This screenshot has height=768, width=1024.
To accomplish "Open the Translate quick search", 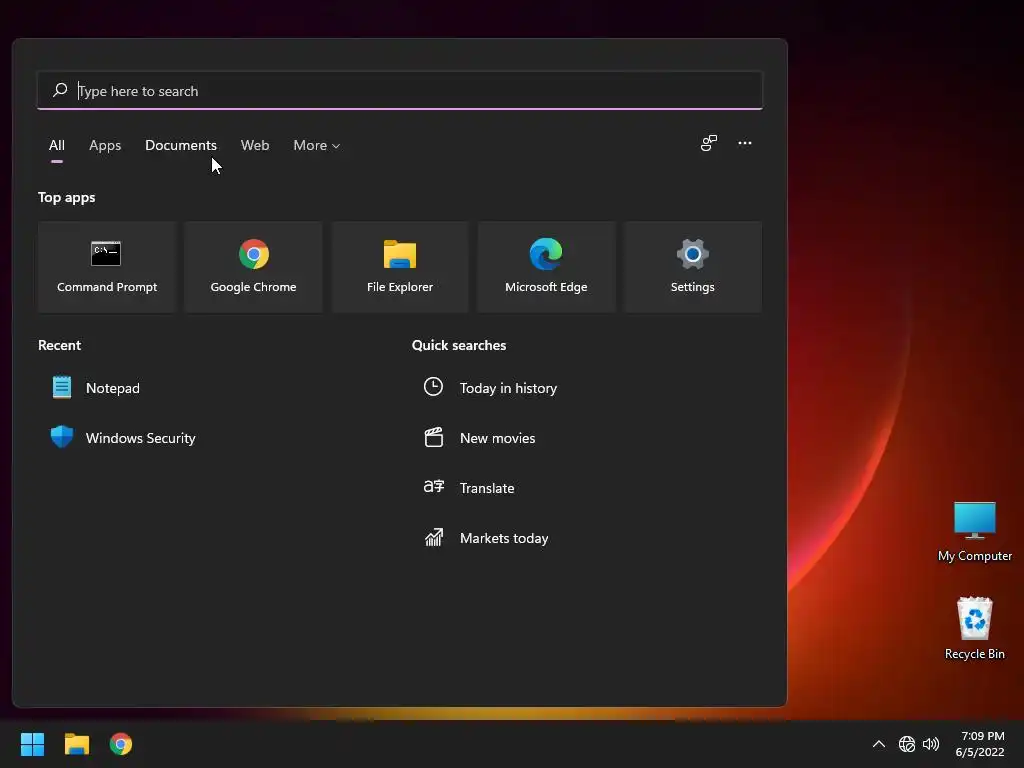I will pyautogui.click(x=469, y=488).
